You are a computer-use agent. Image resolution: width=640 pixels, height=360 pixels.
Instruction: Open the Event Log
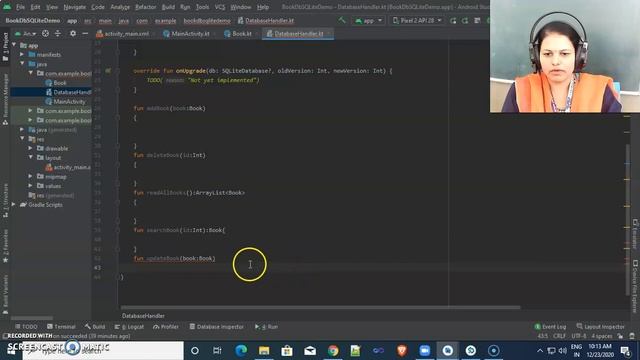tap(550, 327)
